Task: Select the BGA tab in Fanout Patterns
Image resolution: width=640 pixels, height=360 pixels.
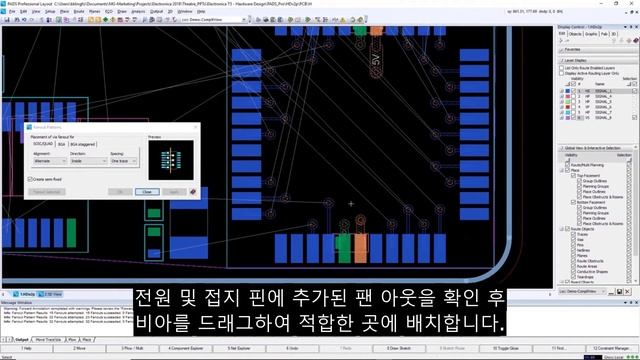Action: click(62, 144)
